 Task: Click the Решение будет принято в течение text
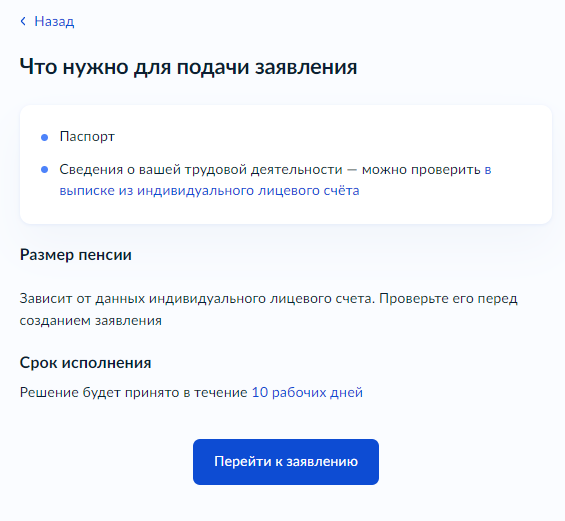point(134,392)
